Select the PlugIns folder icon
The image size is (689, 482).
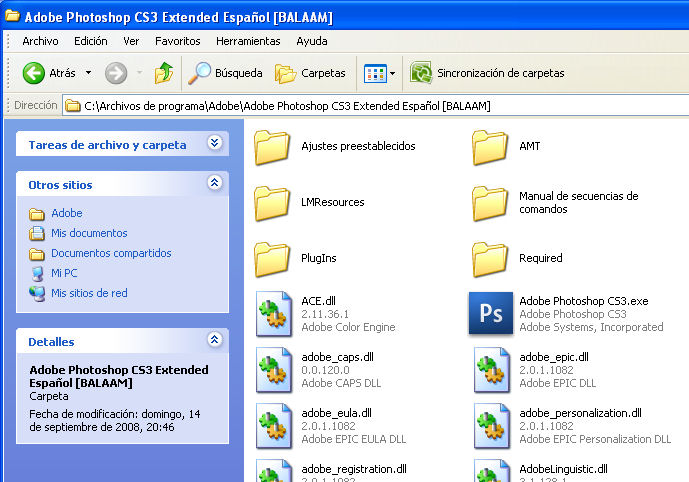coord(272,260)
